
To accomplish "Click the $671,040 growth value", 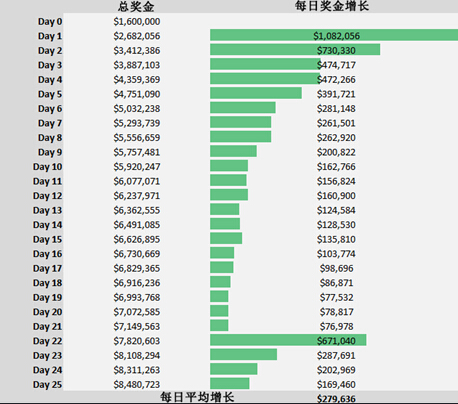I will tap(336, 341).
